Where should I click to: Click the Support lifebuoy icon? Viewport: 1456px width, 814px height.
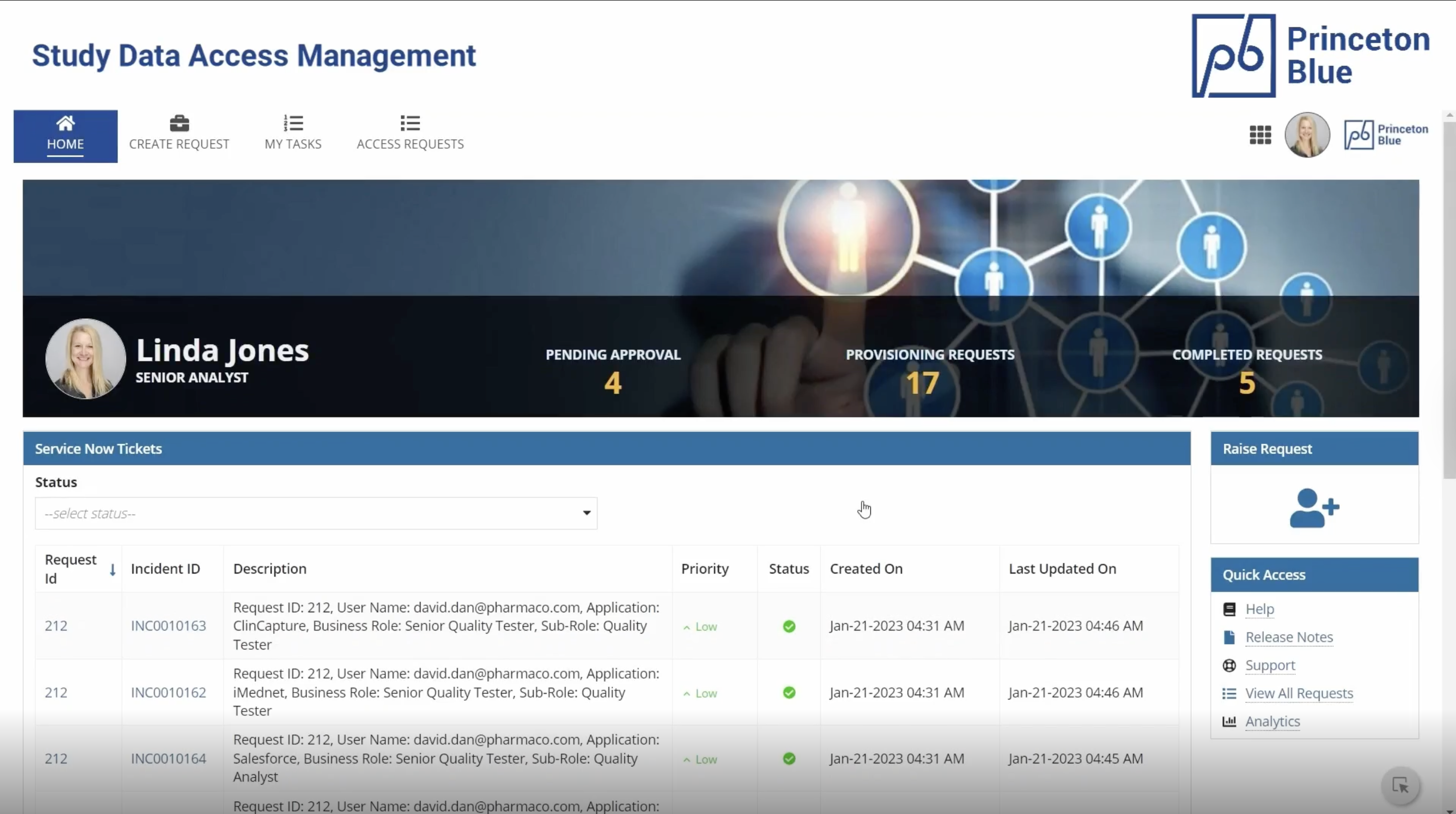pyautogui.click(x=1229, y=665)
